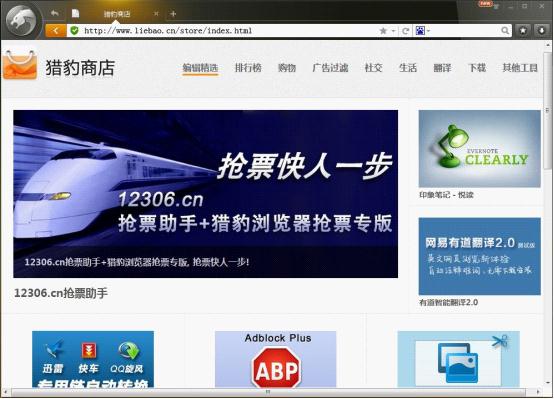Open Baidu search engine selector dropdown
This screenshot has width=554, height=399.
tap(423, 31)
